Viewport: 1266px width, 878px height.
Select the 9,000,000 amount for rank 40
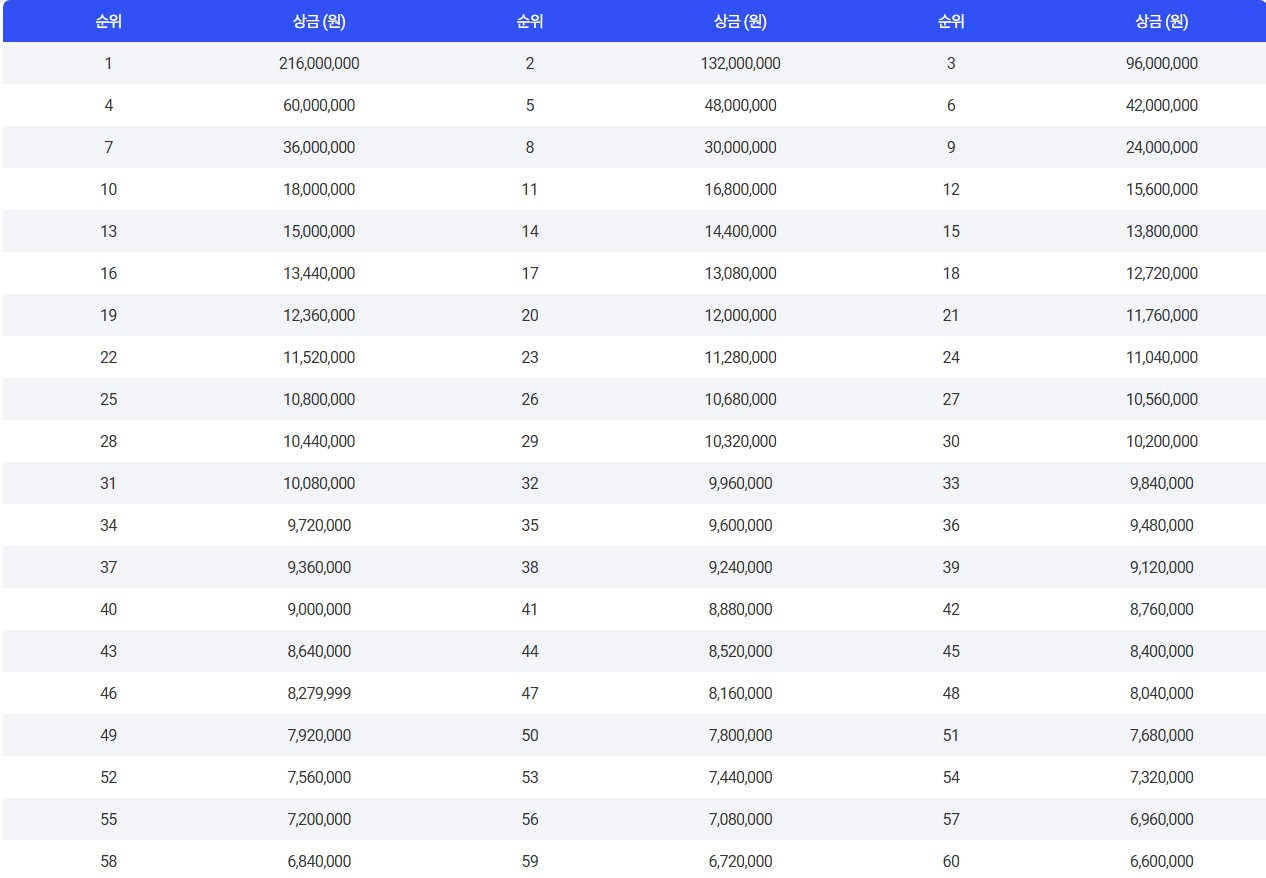click(x=319, y=609)
